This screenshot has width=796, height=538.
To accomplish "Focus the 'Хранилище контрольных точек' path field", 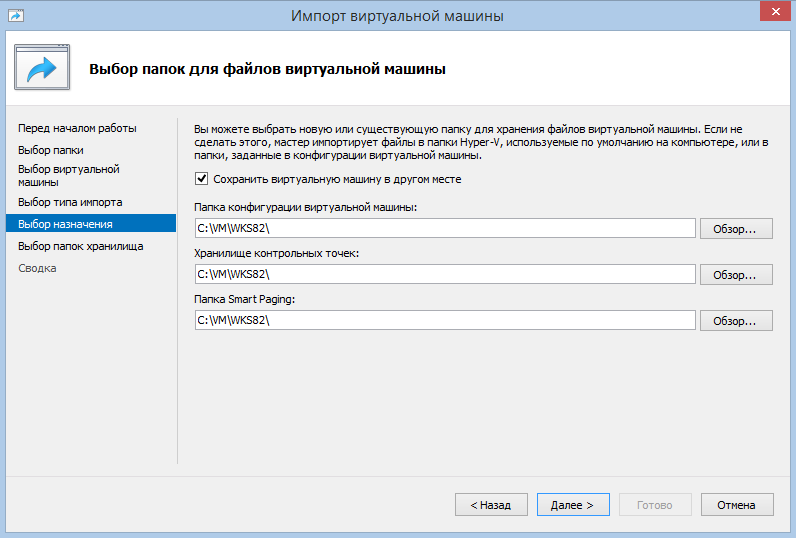I will point(444,275).
